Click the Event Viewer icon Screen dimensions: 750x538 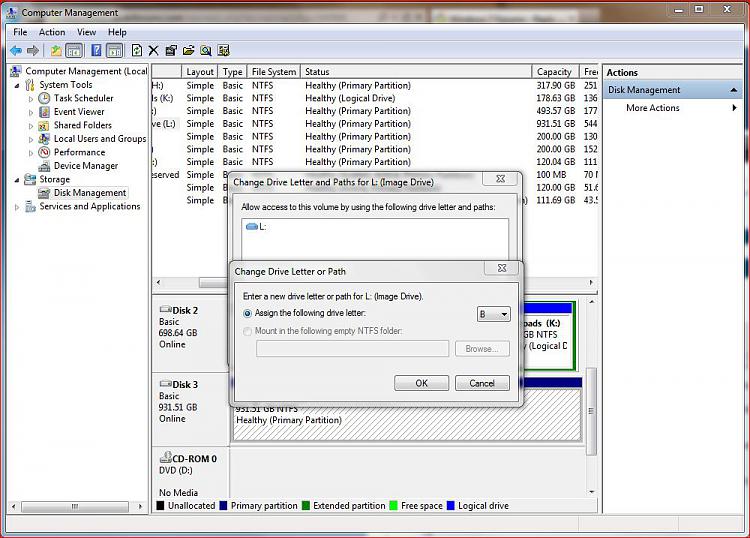click(x=44, y=111)
